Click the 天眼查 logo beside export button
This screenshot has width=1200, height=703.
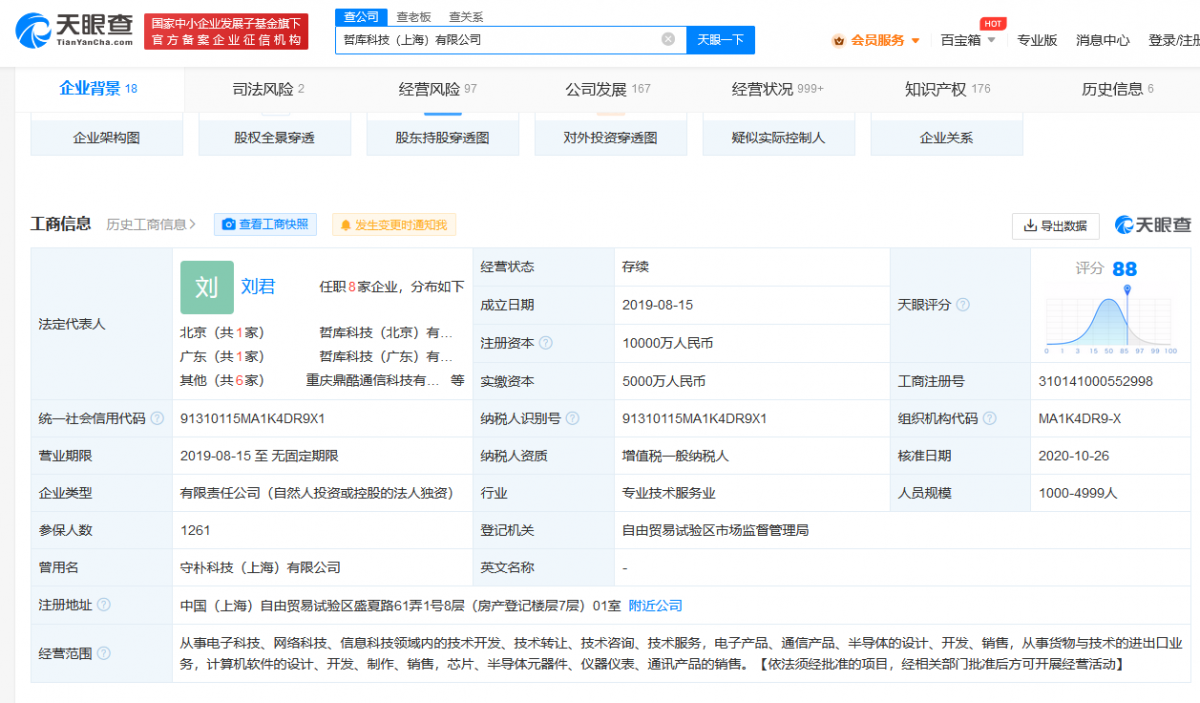[x=1153, y=225]
